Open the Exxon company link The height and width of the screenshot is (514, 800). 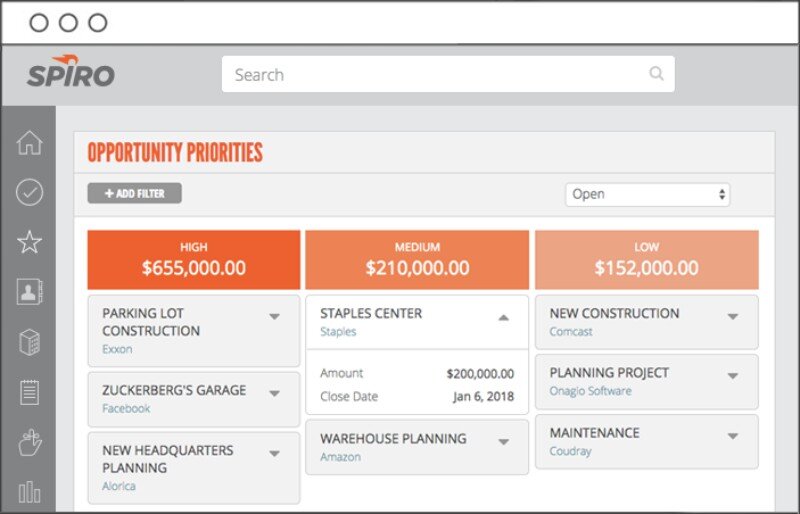tap(117, 349)
